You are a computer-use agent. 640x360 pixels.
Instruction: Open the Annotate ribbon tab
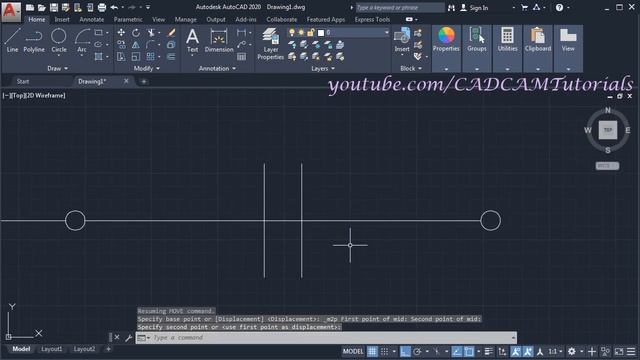tap(91, 19)
